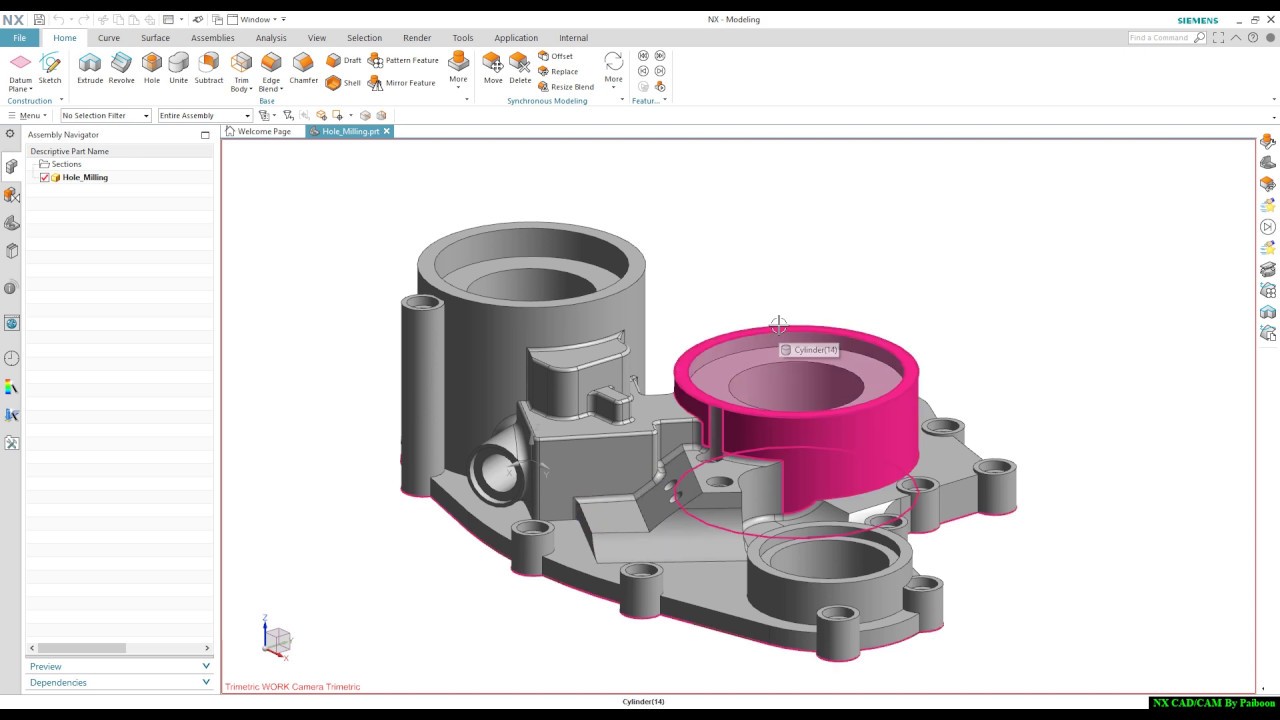Switch to the Tools ribbon tab
The height and width of the screenshot is (720, 1280).
[x=463, y=38]
